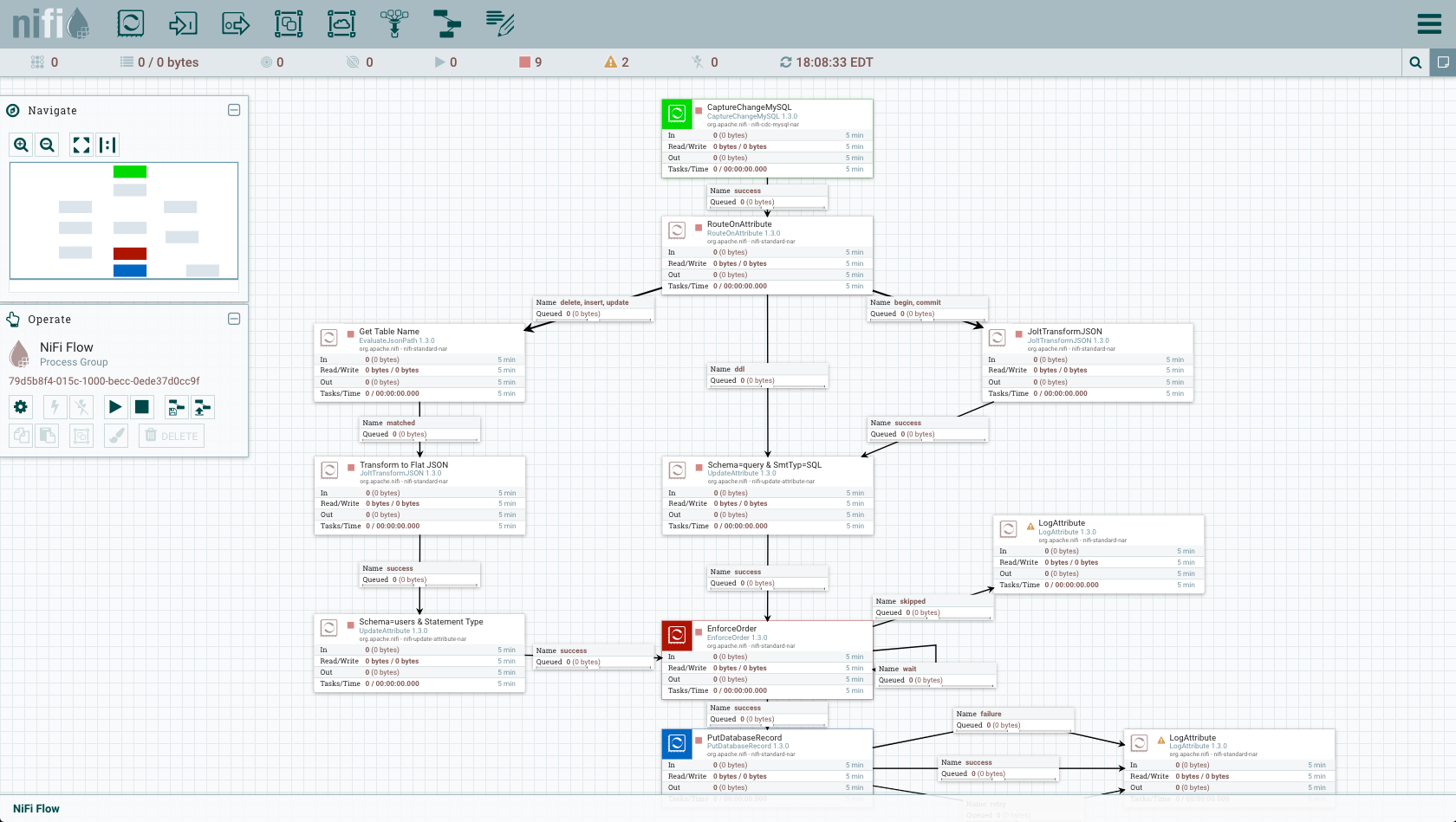This screenshot has height=822, width=1456.
Task: Collapse the Navigate panel
Action: [x=234, y=110]
